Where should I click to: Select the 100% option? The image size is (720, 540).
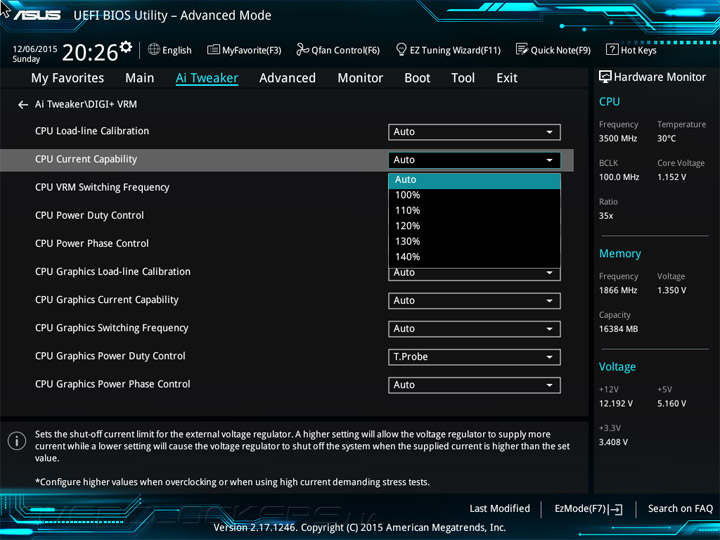[x=474, y=195]
